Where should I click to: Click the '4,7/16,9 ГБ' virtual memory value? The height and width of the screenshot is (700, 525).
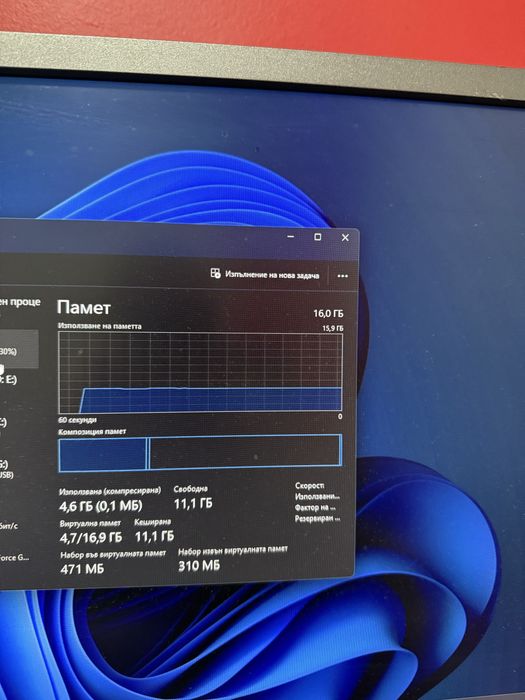tap(91, 538)
